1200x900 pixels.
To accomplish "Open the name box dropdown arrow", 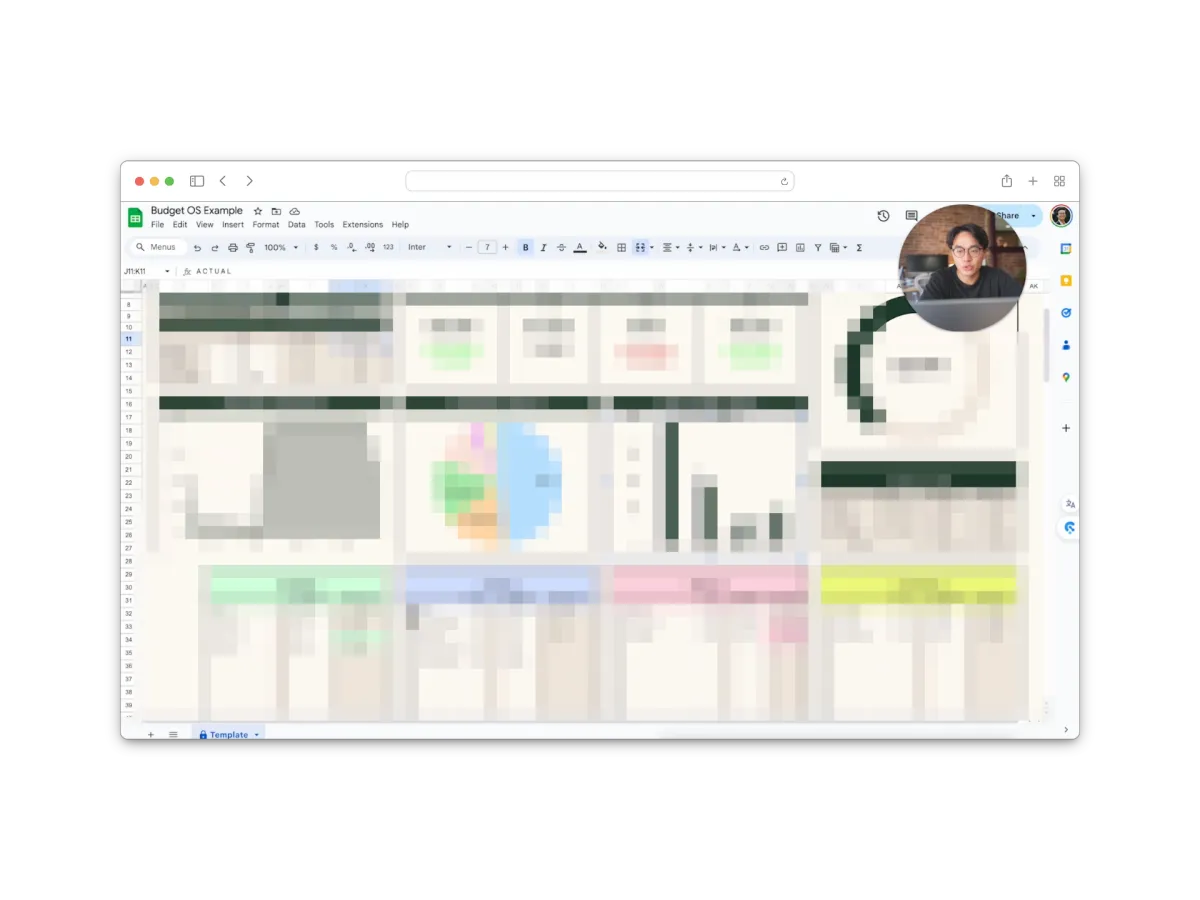I will [167, 272].
